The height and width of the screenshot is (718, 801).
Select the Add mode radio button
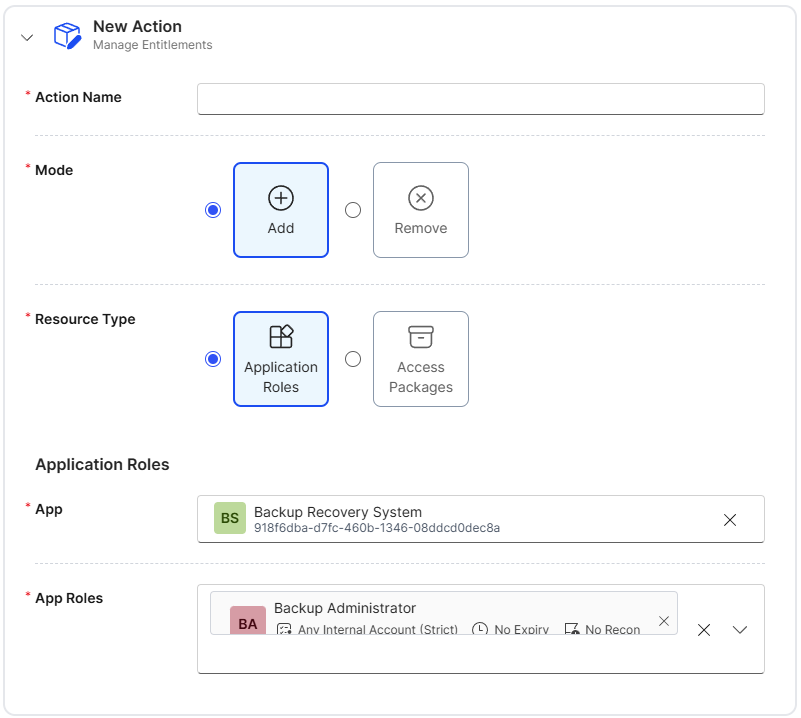(212, 210)
